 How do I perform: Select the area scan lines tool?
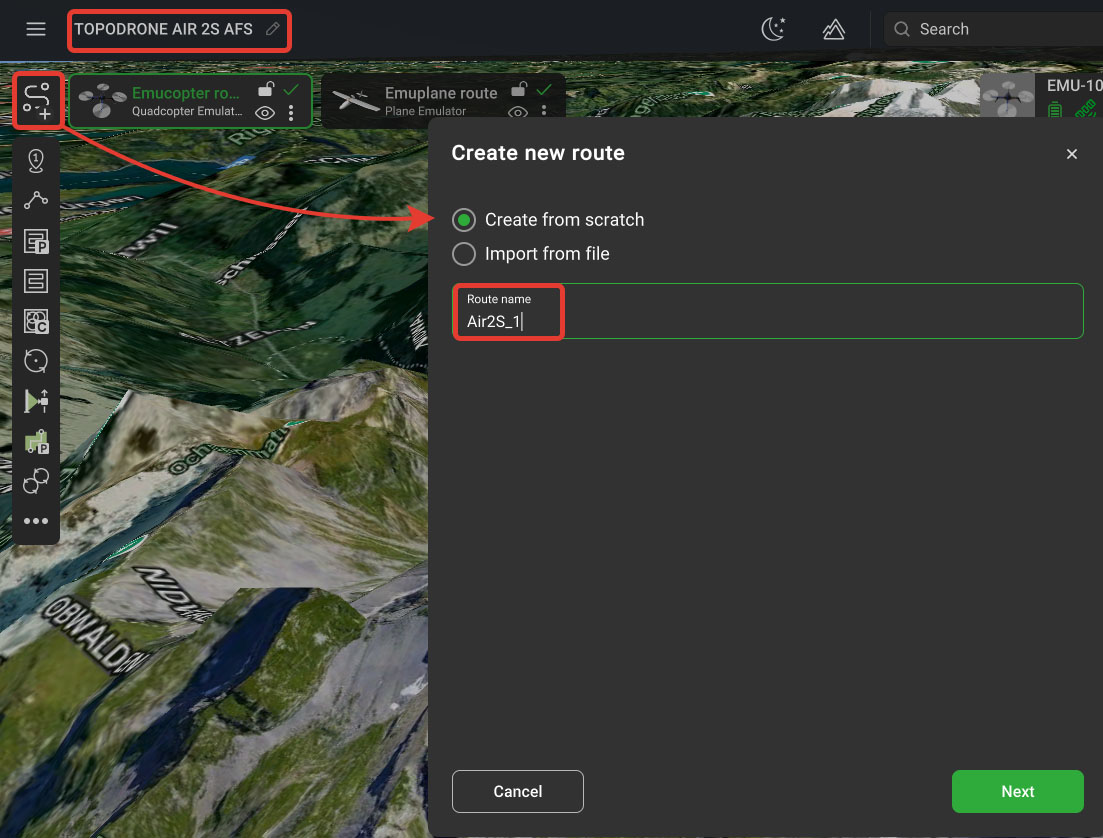pyautogui.click(x=36, y=281)
